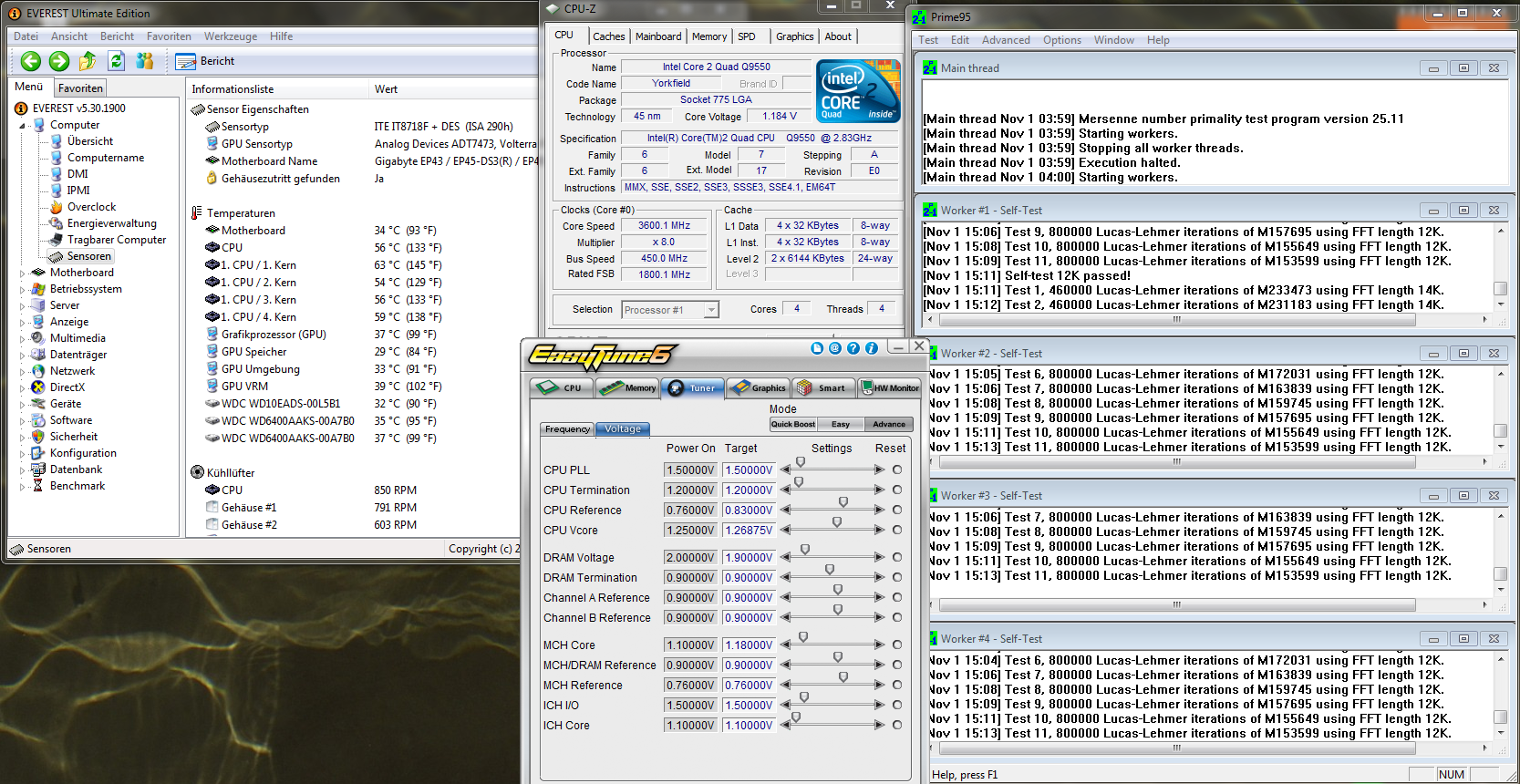The image size is (1520, 784).
Task: Select MCH Core reset radio button
Action: 897,645
